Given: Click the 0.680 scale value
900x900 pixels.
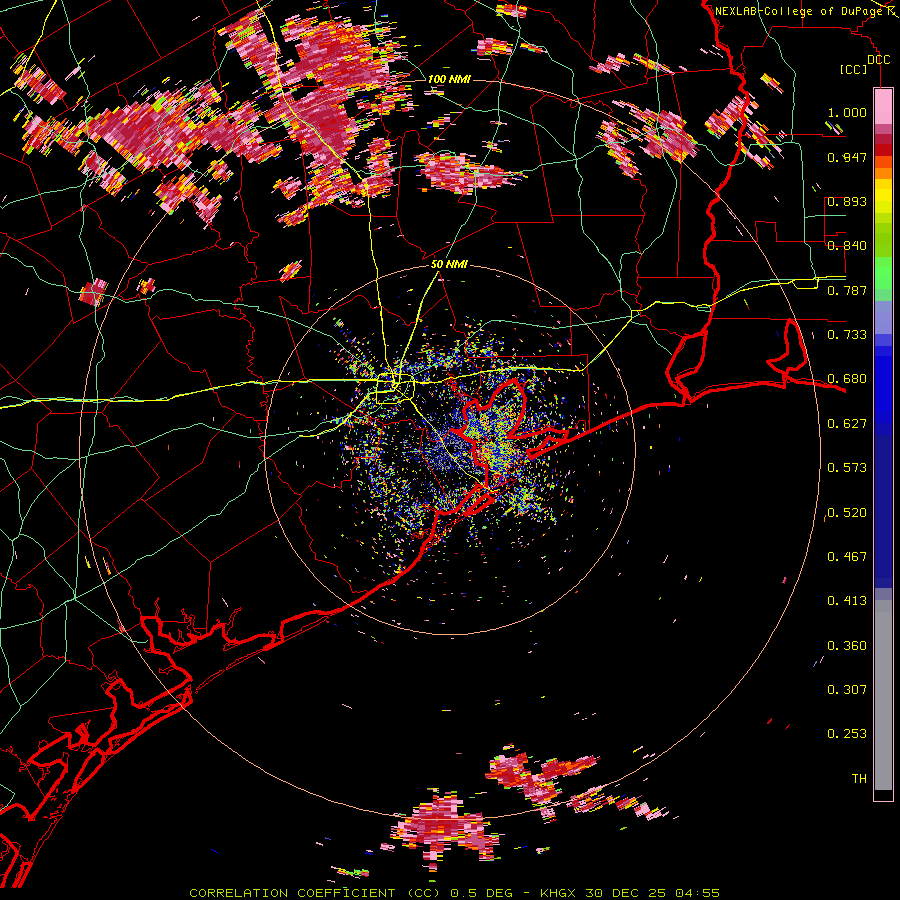Looking at the screenshot, I should coord(847,378).
